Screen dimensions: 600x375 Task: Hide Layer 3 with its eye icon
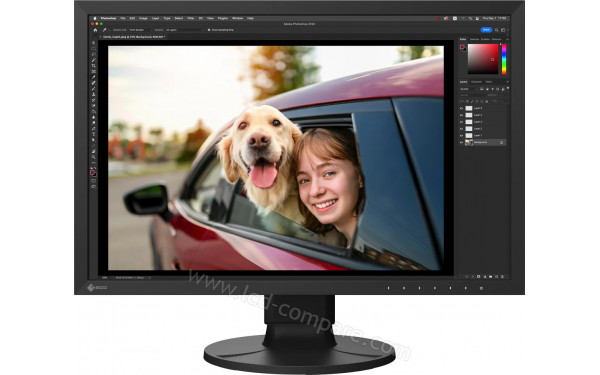pos(461,122)
